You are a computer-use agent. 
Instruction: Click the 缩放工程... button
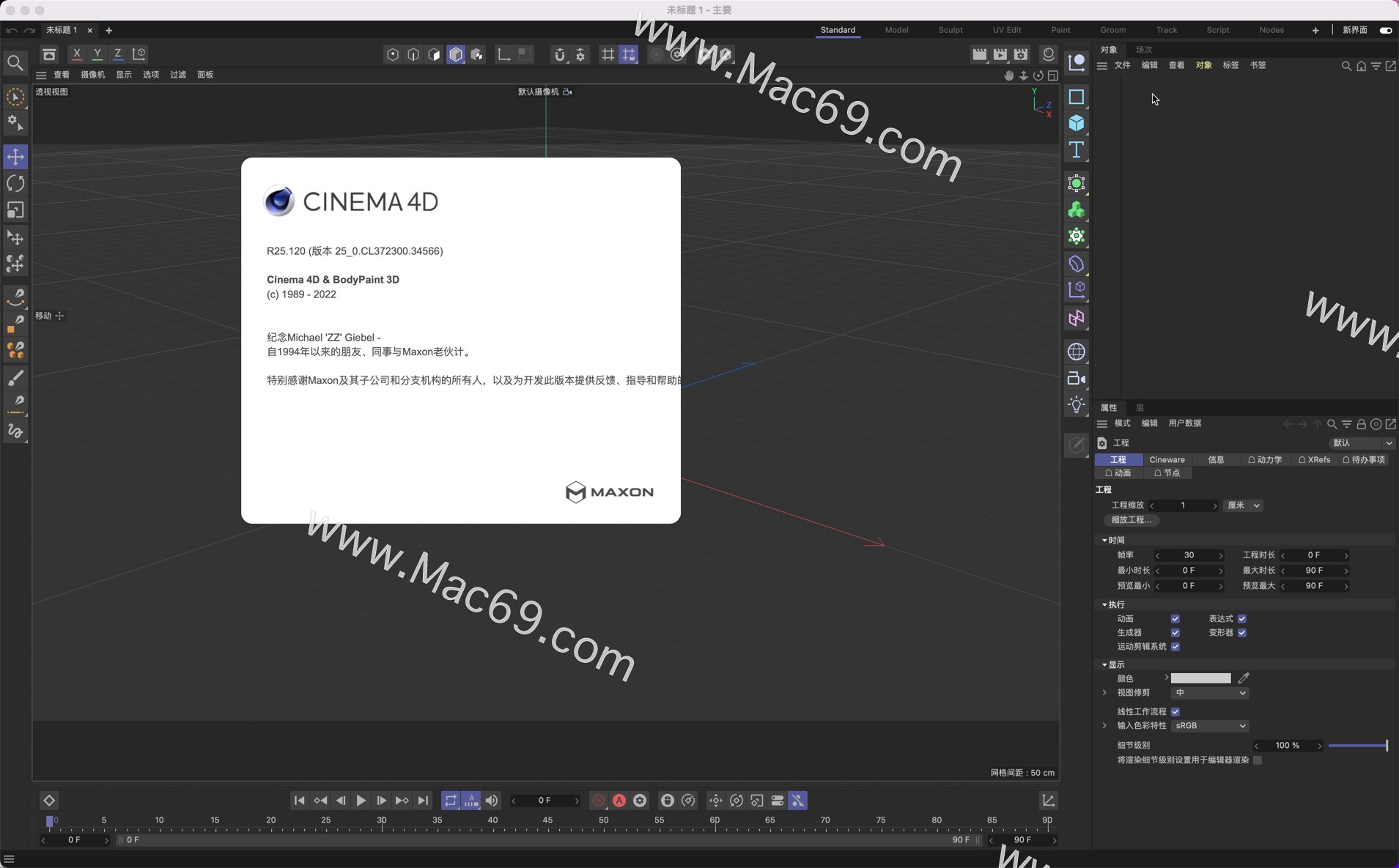1131,520
